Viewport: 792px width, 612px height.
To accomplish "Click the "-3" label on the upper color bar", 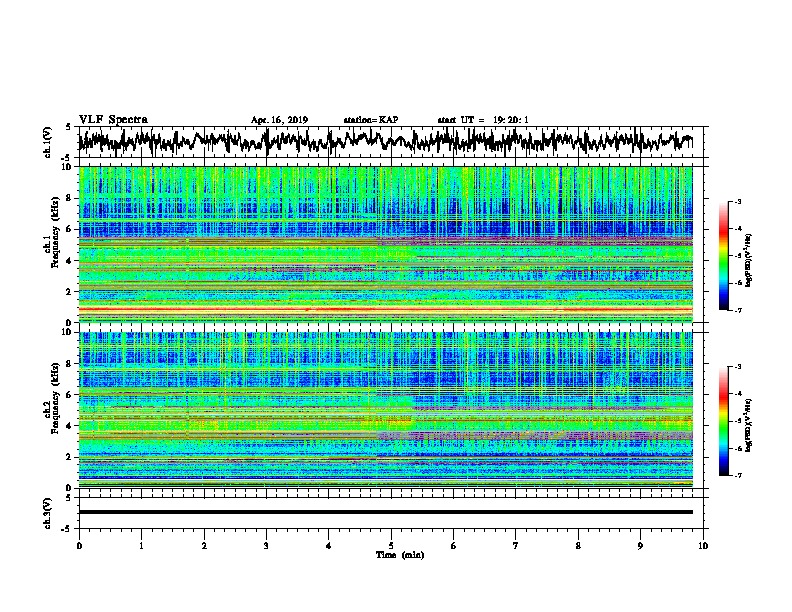I will 737,201.
